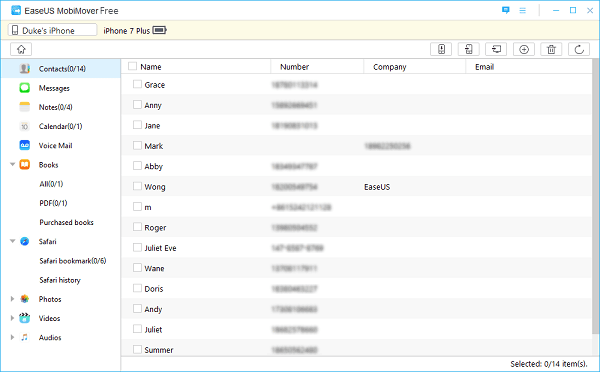Click the contact name Juliet
The image size is (600, 372).
[x=153, y=330]
